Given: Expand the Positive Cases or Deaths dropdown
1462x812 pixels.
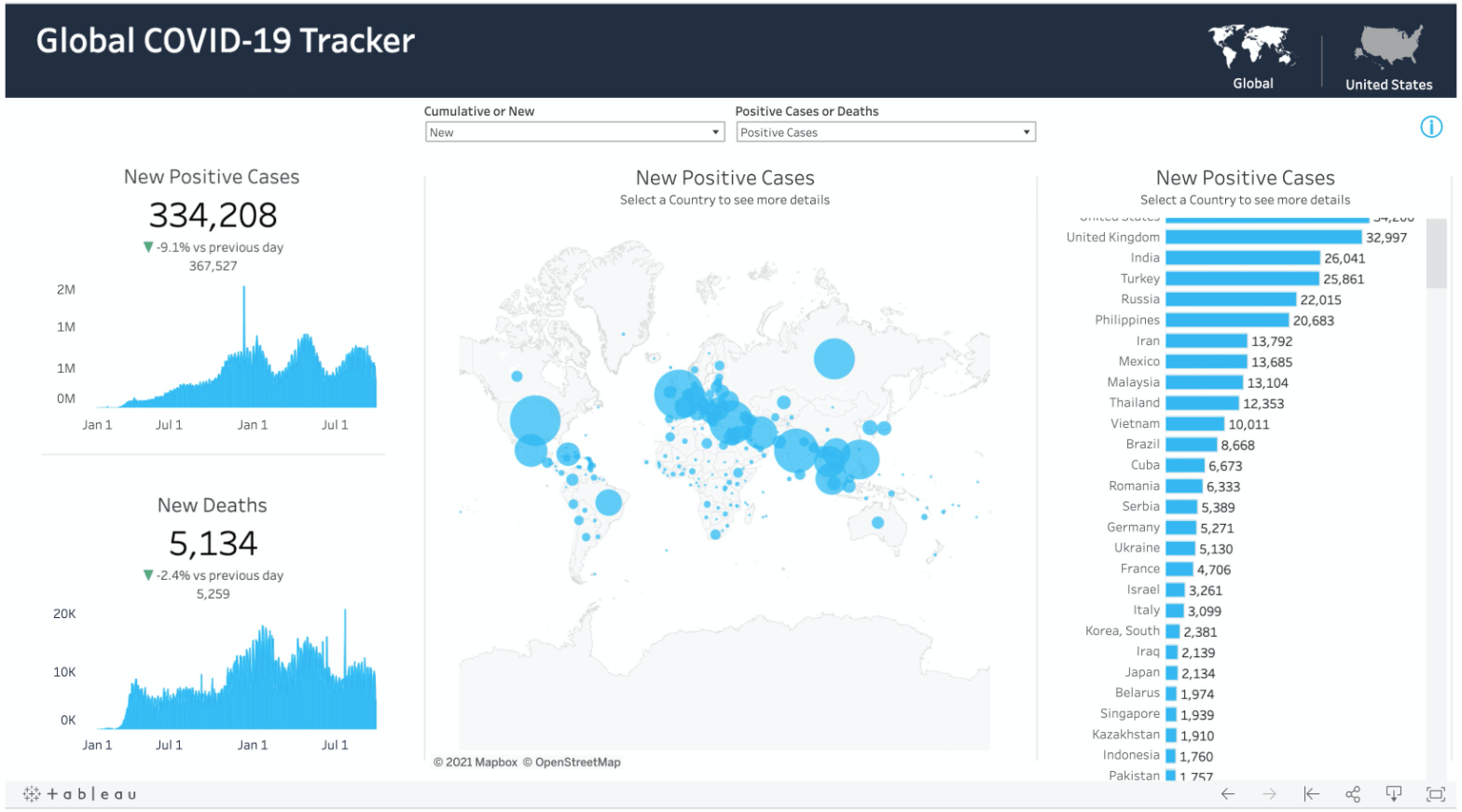Looking at the screenshot, I should [885, 132].
